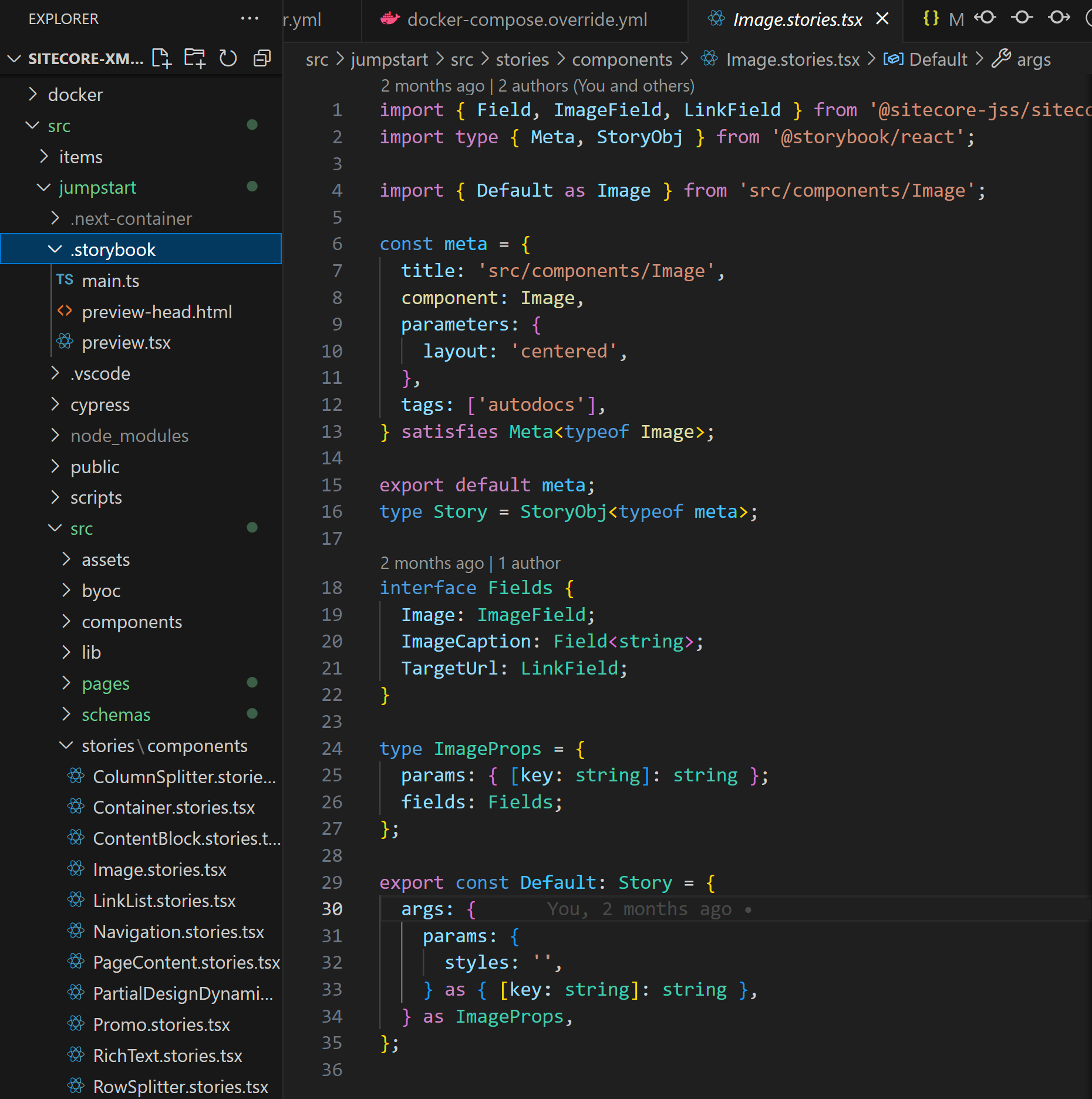Click the React icon in breadcrumb bar

click(x=709, y=59)
